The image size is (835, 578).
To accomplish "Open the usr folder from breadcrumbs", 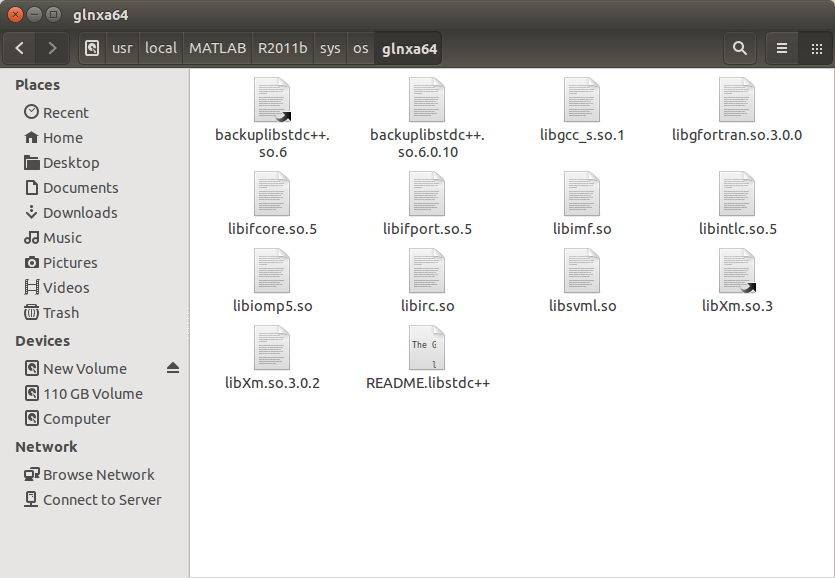I will coord(121,47).
